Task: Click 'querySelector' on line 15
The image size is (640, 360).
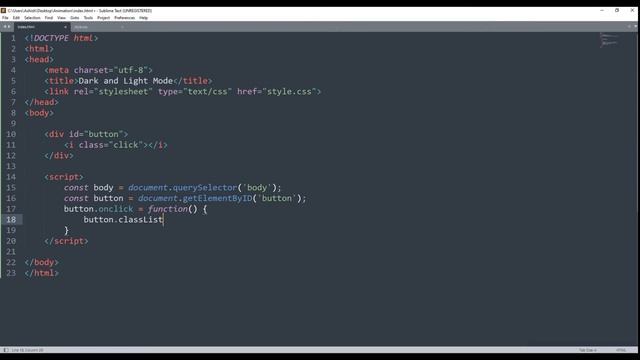Action: tap(205, 187)
